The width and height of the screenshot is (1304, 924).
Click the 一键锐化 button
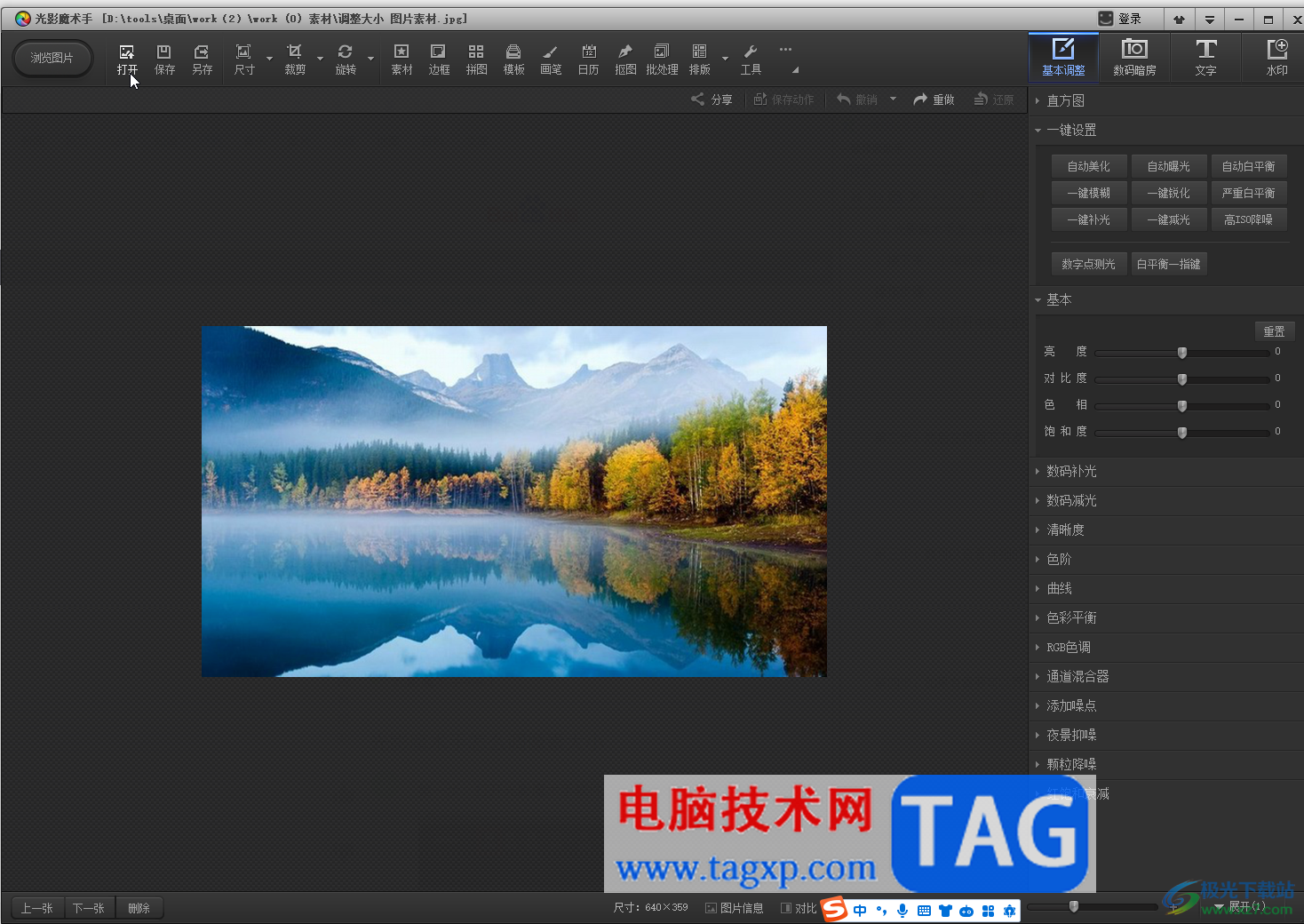(1169, 193)
